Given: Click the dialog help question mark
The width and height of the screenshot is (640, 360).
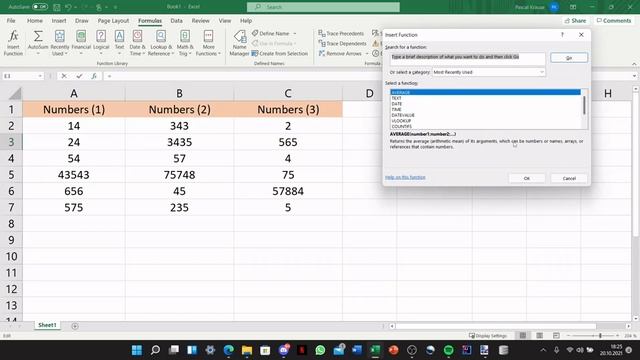Looking at the screenshot, I should coord(562,35).
